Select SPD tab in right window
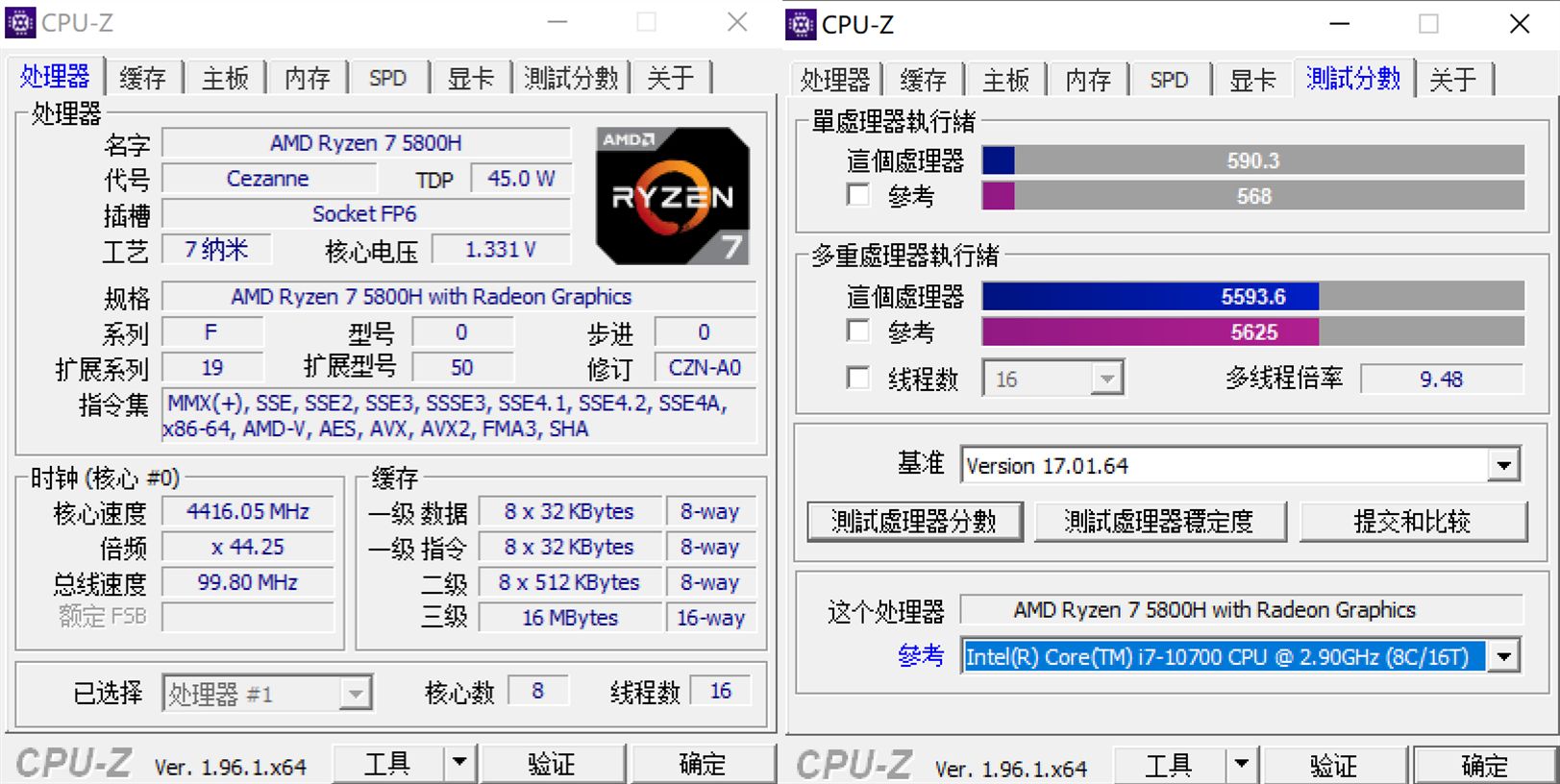 tap(1170, 80)
